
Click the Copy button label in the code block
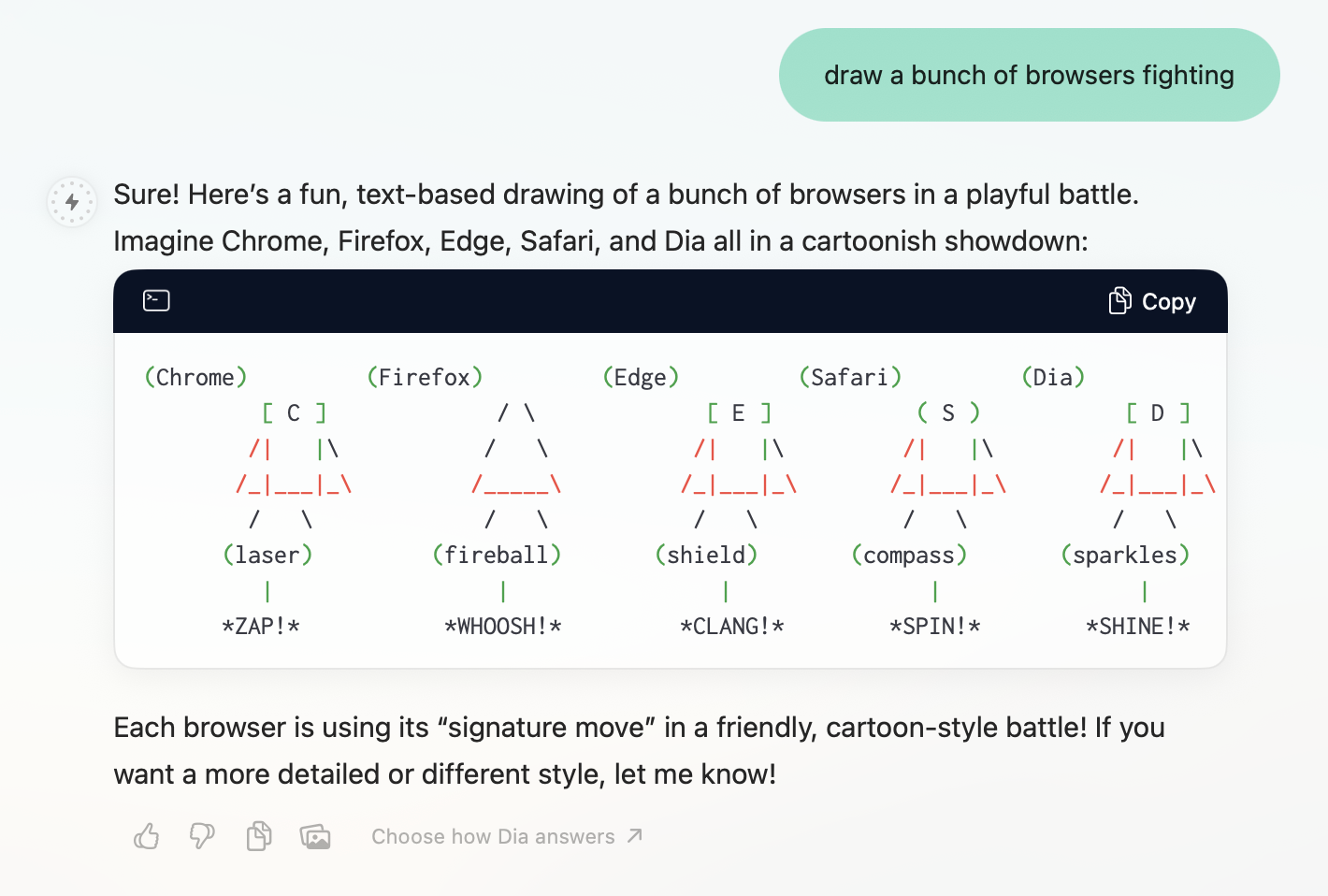(1169, 301)
